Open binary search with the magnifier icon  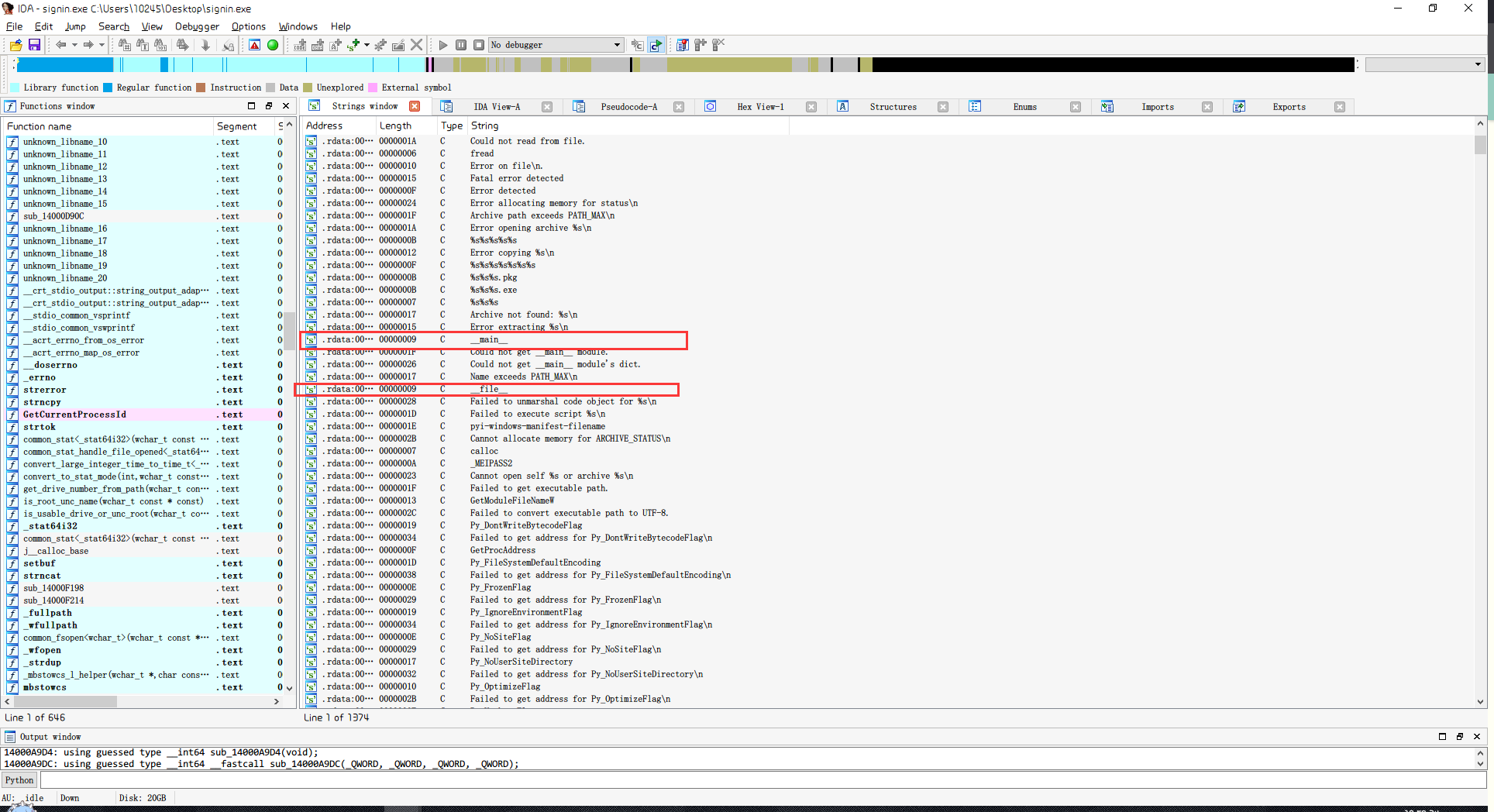click(160, 45)
